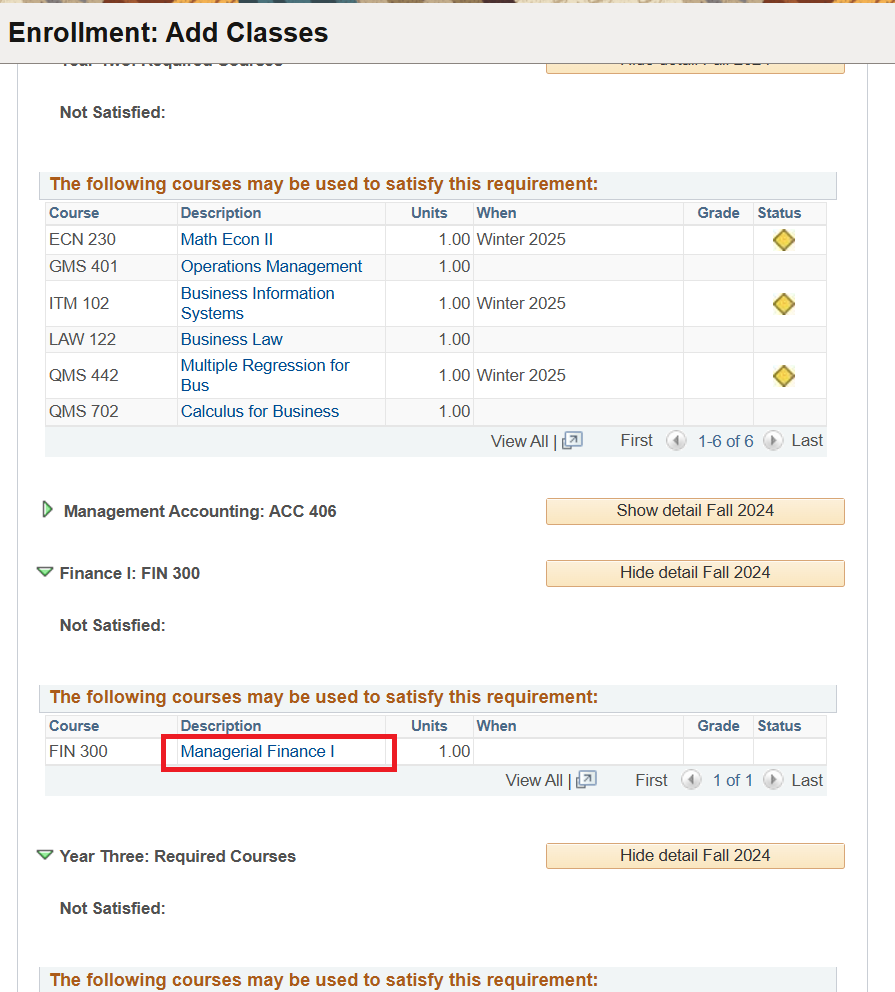895x992 pixels.
Task: Click the yellow diamond status icon for QMS 442
Action: 784,376
